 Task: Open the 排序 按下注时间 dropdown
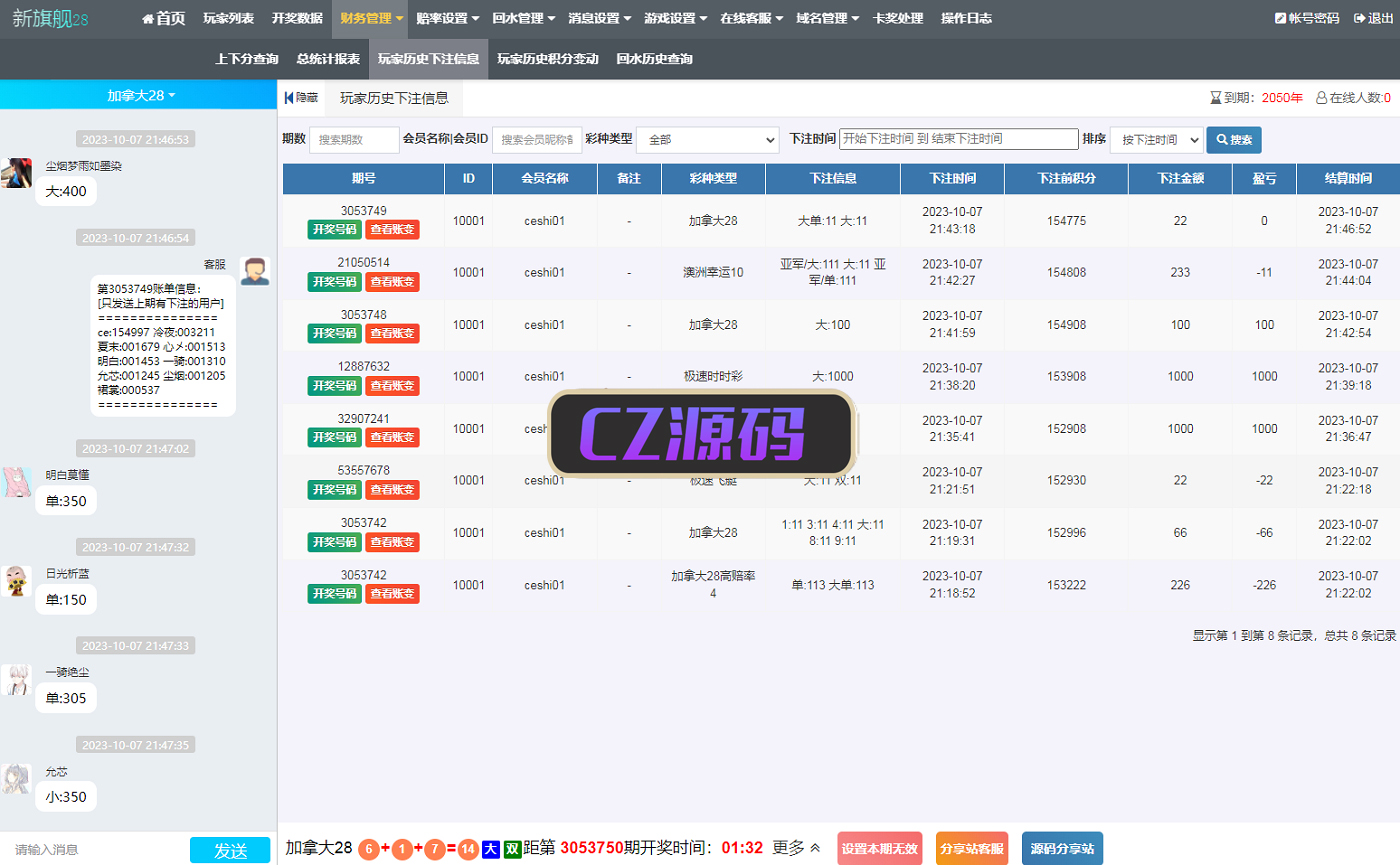click(x=1156, y=140)
